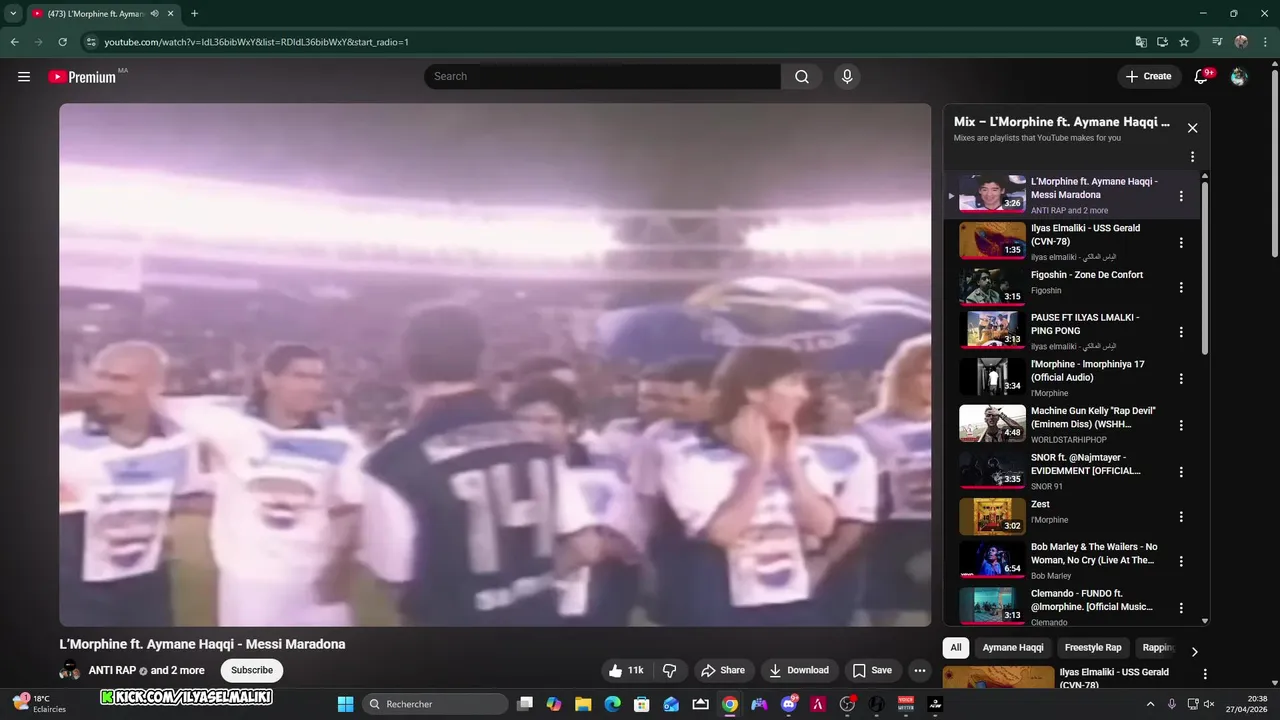The image size is (1280, 720).
Task: Open options for Rap Devil playlist item
Action: click(x=1181, y=425)
